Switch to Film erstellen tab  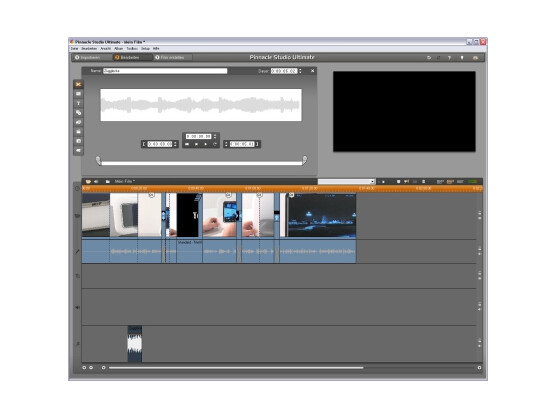coord(172,58)
